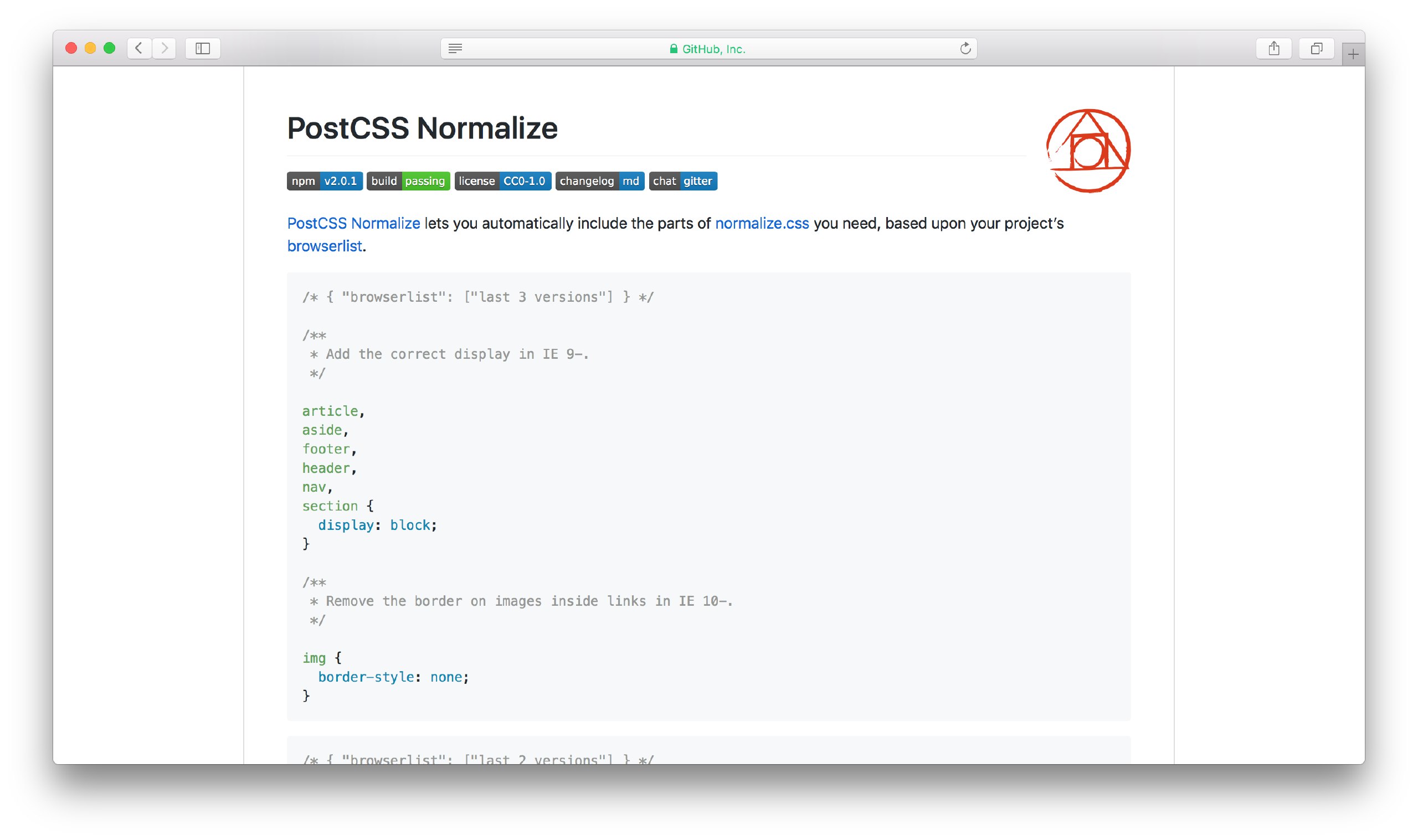Click the 'header,' selector line
This screenshot has width=1418, height=840.
click(x=330, y=468)
